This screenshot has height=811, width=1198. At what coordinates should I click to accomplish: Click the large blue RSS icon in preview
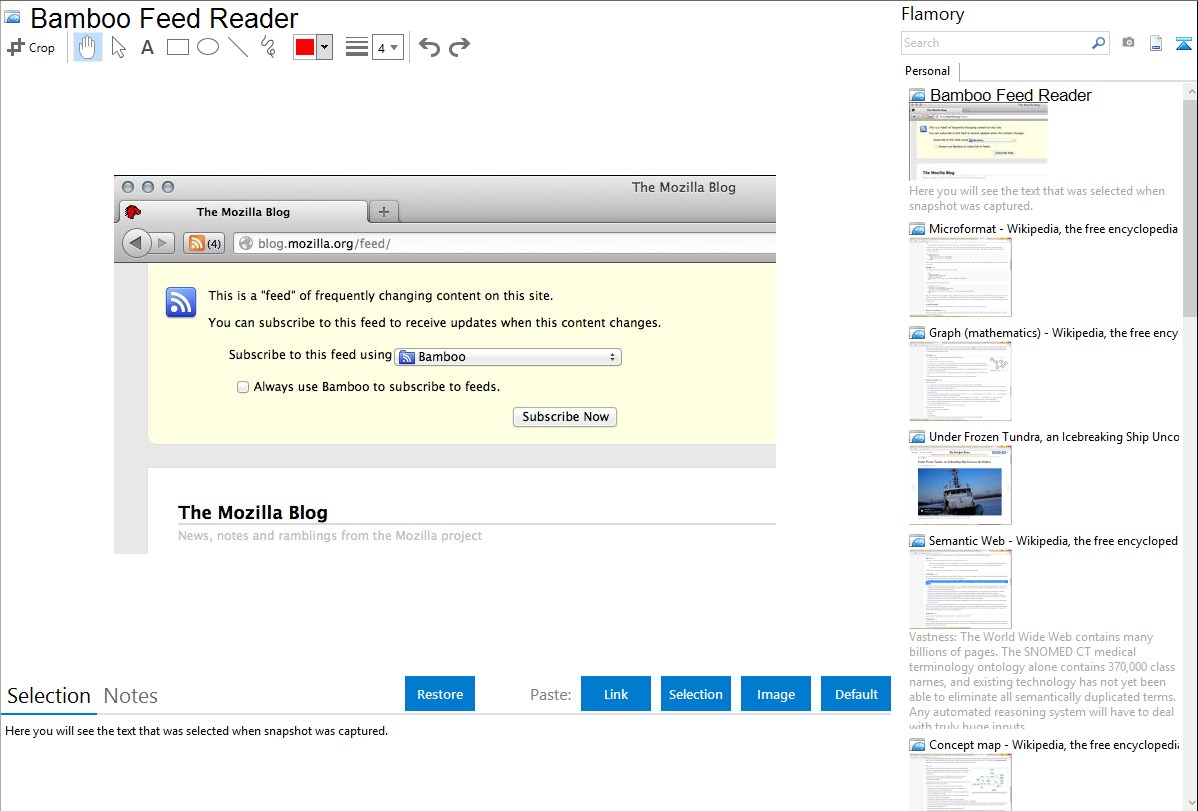181,302
